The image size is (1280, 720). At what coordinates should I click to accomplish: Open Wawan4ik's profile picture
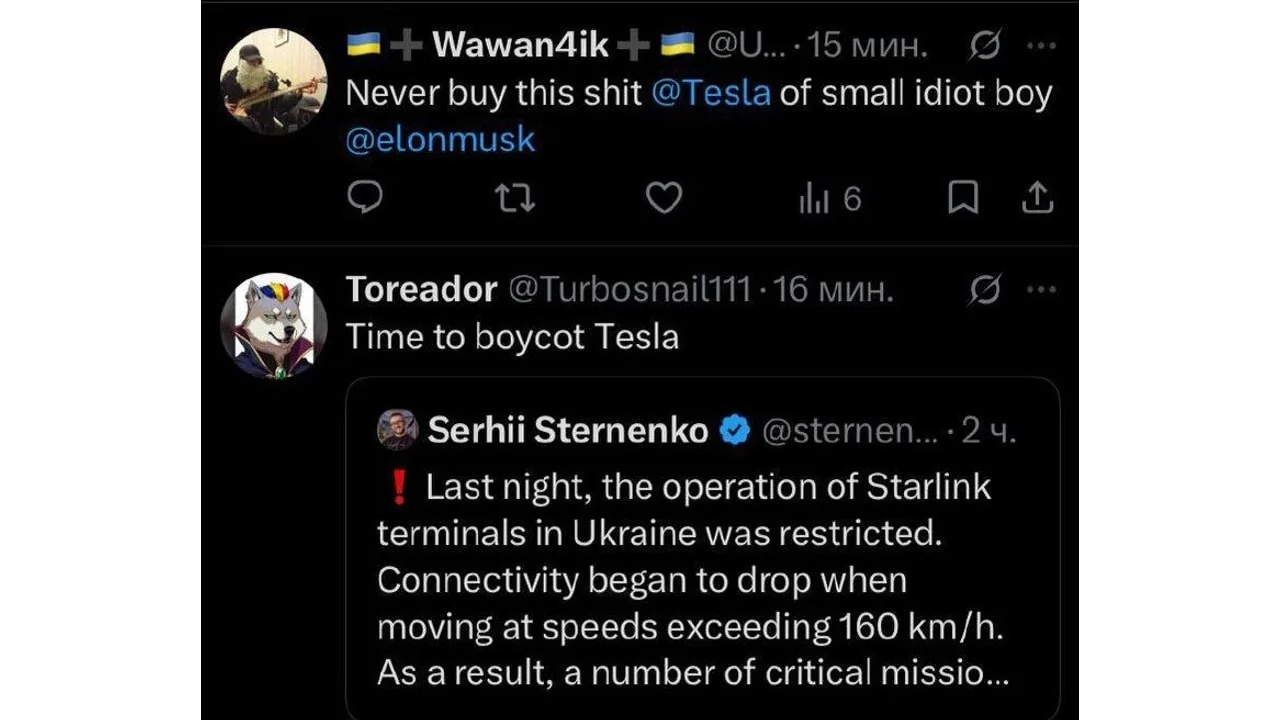pyautogui.click(x=274, y=81)
